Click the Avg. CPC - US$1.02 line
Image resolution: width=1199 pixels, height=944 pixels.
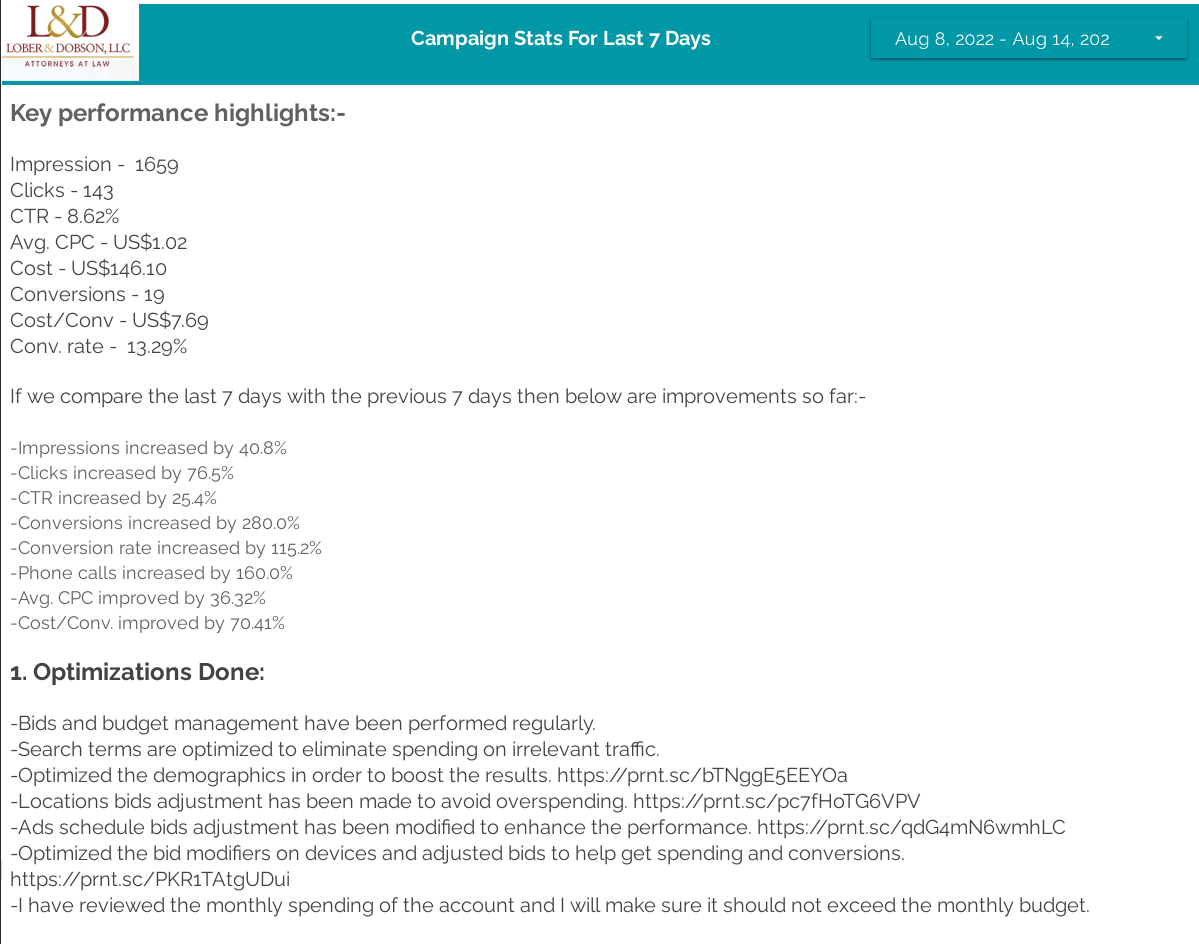pos(98,242)
